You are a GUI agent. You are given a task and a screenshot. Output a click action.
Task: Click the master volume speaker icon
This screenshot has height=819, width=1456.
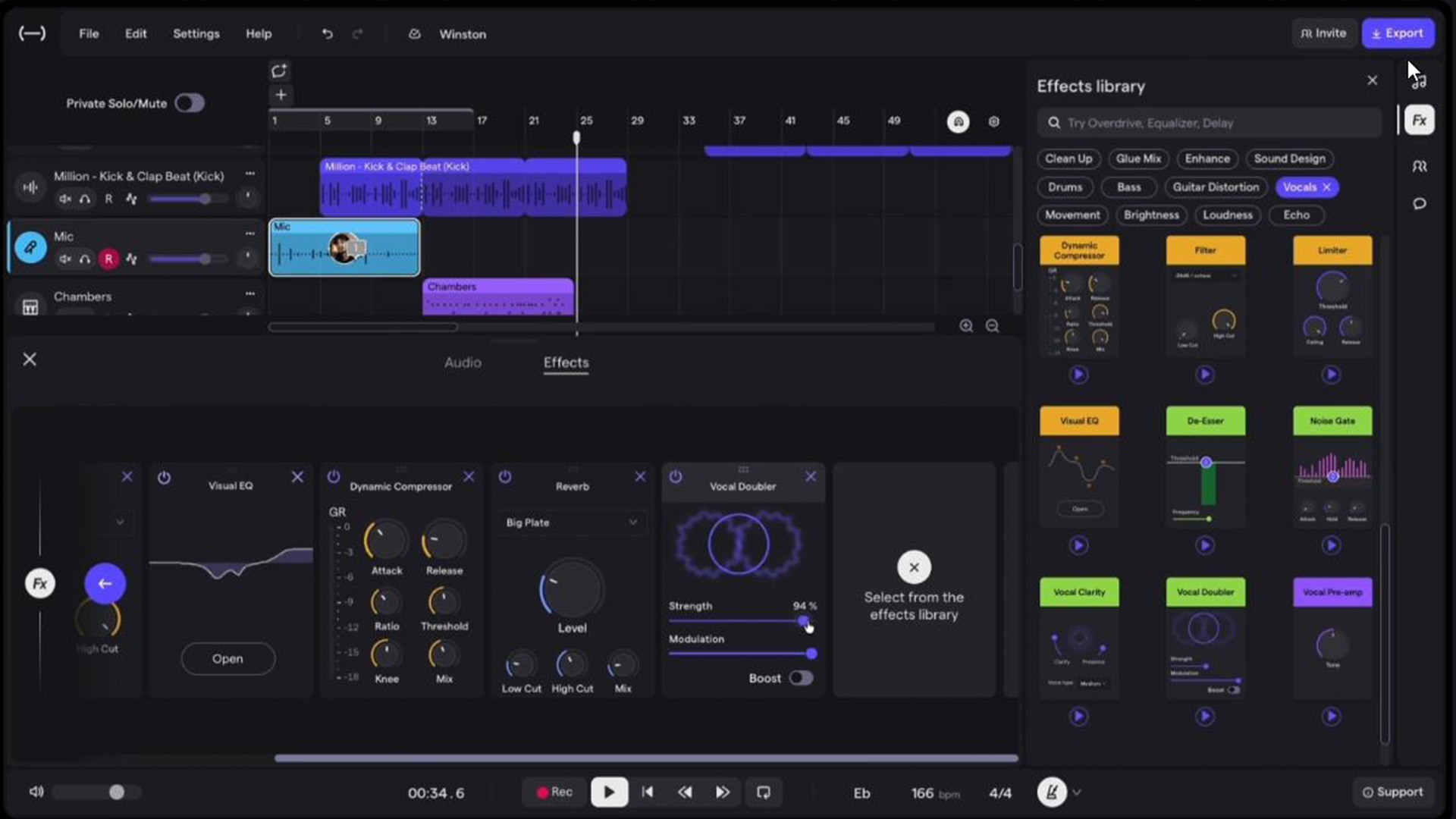pos(36,792)
